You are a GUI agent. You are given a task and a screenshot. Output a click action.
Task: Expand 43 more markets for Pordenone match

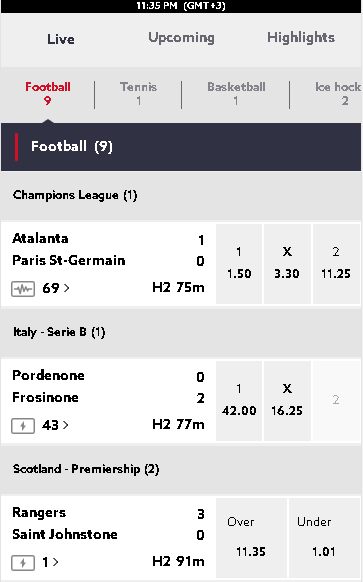(x=55, y=425)
